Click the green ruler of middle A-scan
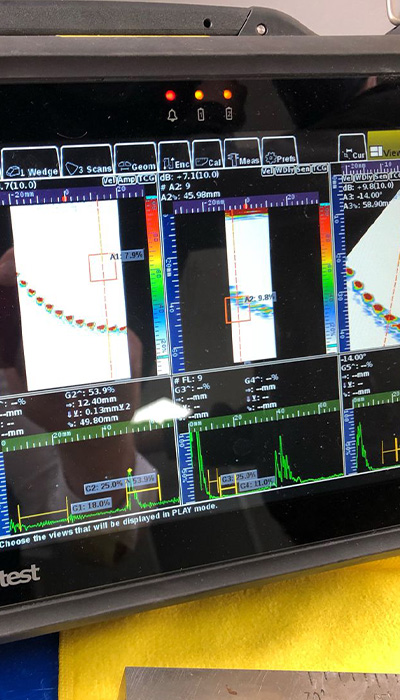 [x=263, y=417]
